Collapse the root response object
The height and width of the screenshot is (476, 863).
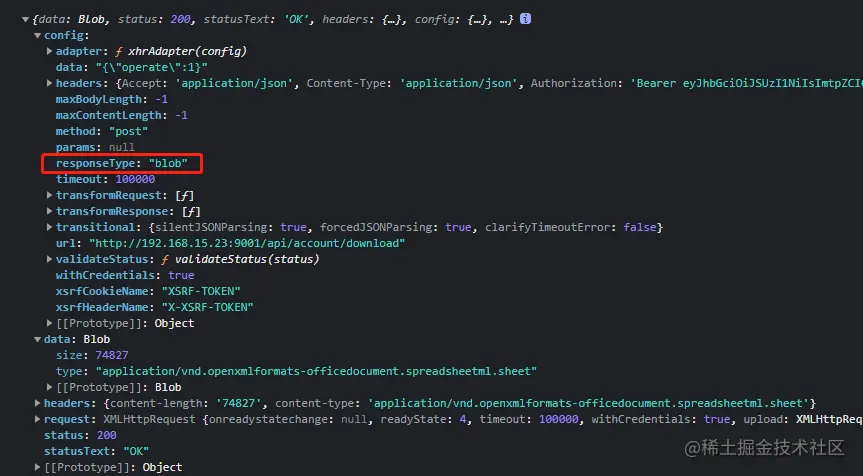pos(25,19)
